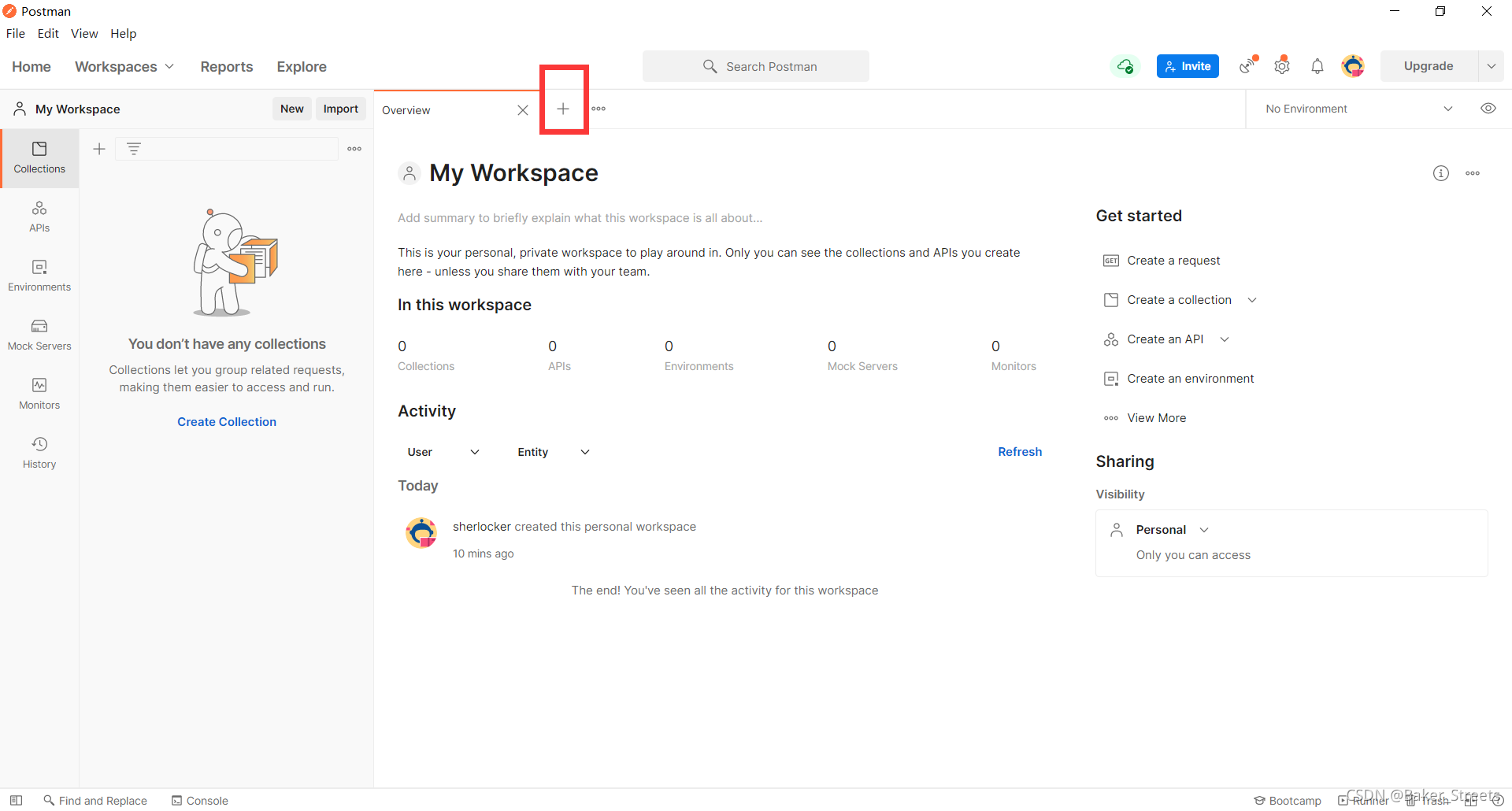The image size is (1512, 811).
Task: Open the user avatar profile menu
Action: coord(1353,66)
